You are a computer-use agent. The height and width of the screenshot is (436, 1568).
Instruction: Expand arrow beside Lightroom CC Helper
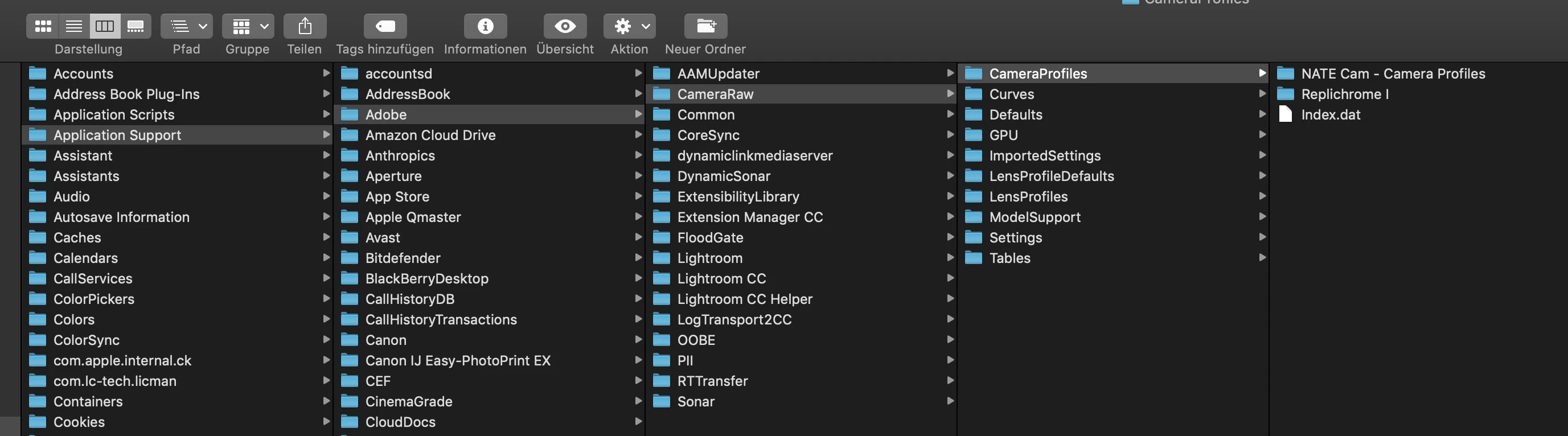950,298
